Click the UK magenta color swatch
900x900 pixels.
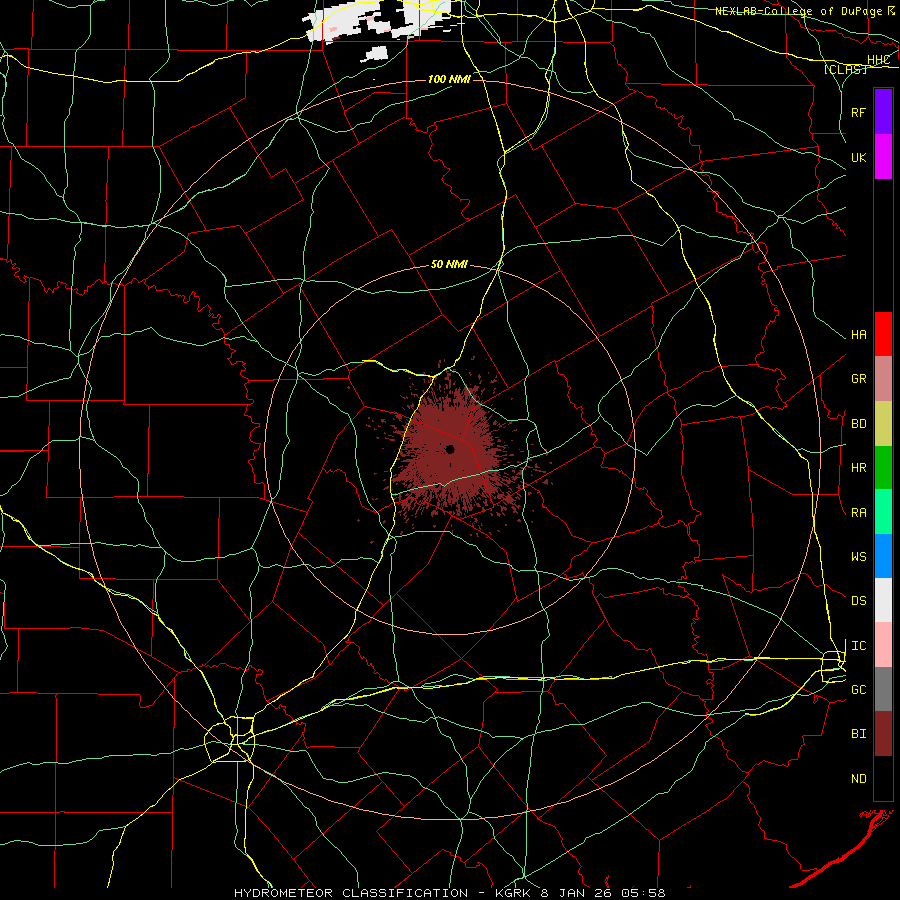tap(883, 157)
